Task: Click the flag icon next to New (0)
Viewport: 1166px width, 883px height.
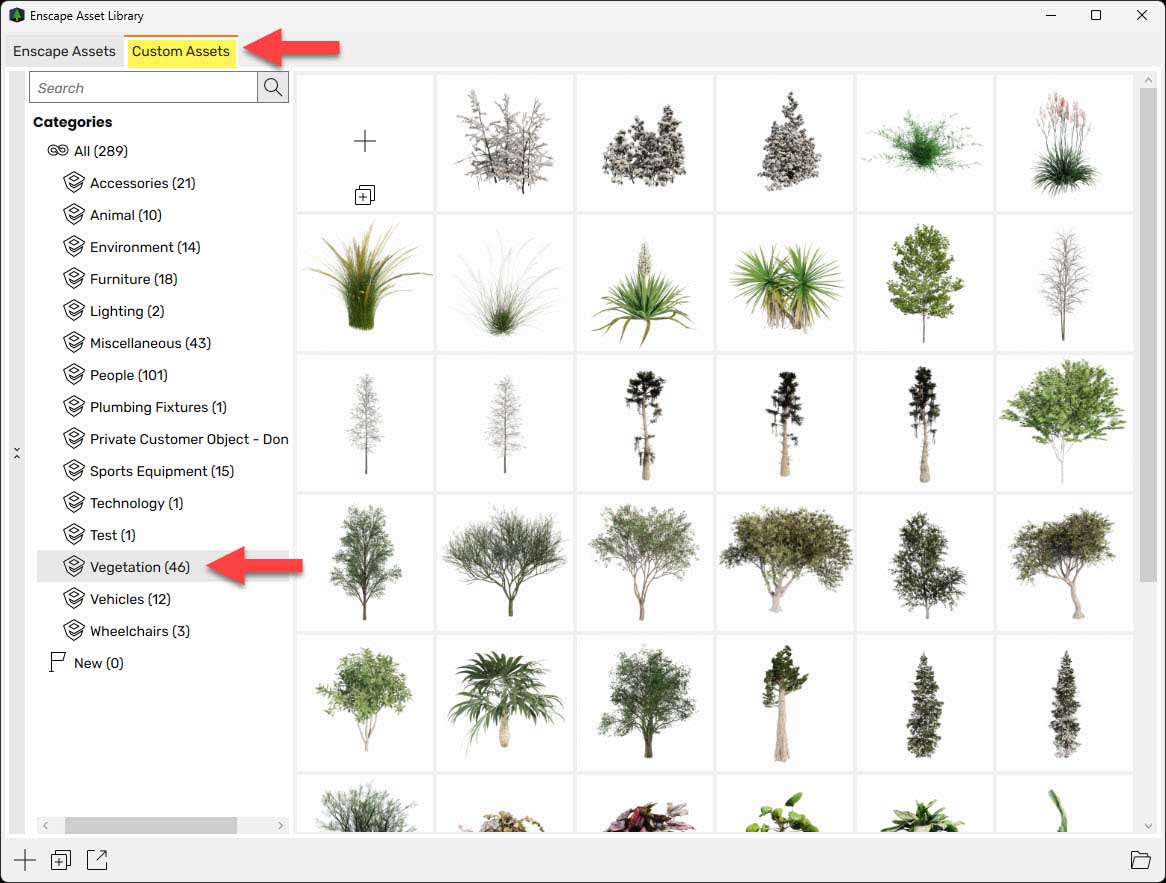Action: 57,662
